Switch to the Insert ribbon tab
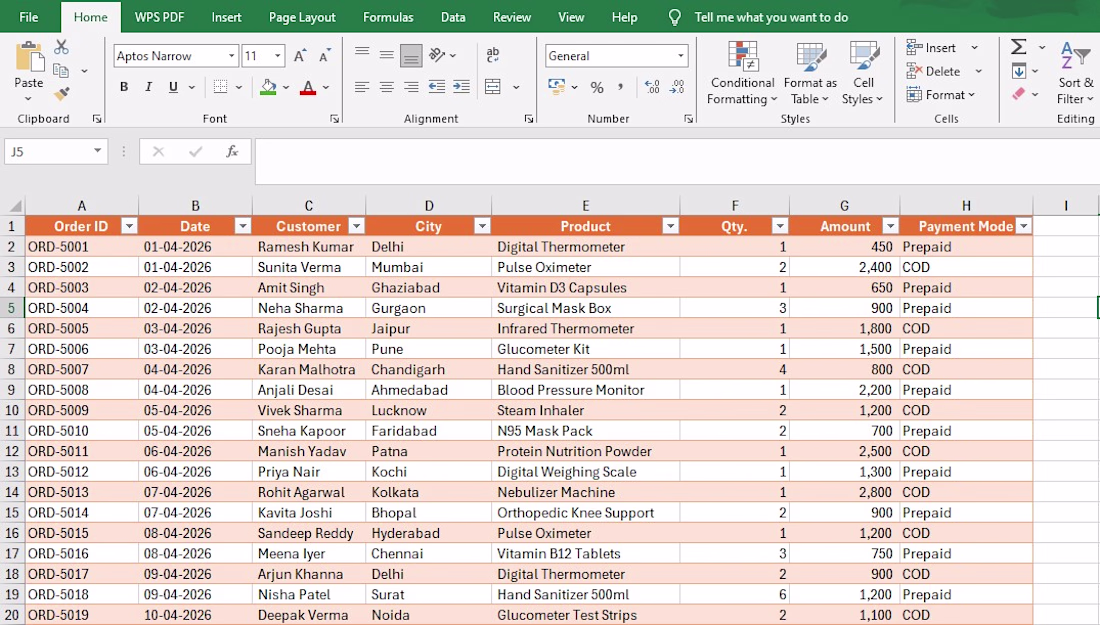The height and width of the screenshot is (625, 1100). (x=227, y=17)
